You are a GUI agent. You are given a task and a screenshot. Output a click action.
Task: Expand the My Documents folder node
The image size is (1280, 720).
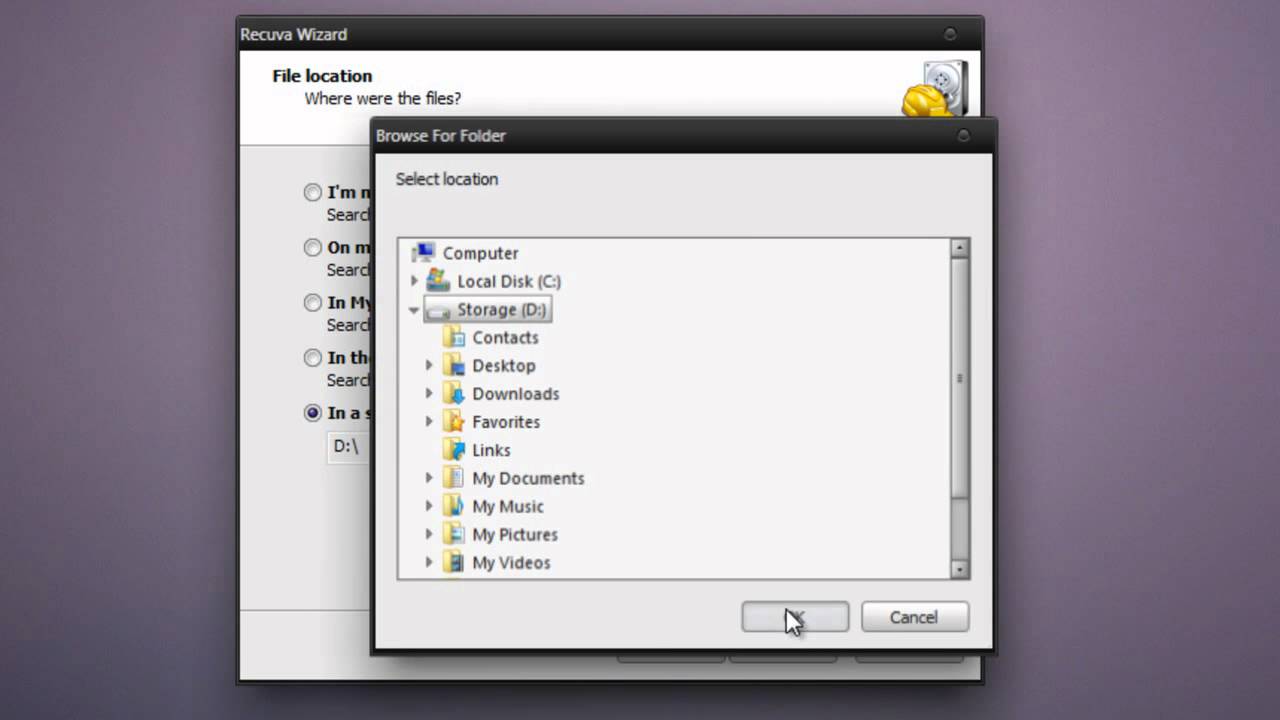point(430,477)
